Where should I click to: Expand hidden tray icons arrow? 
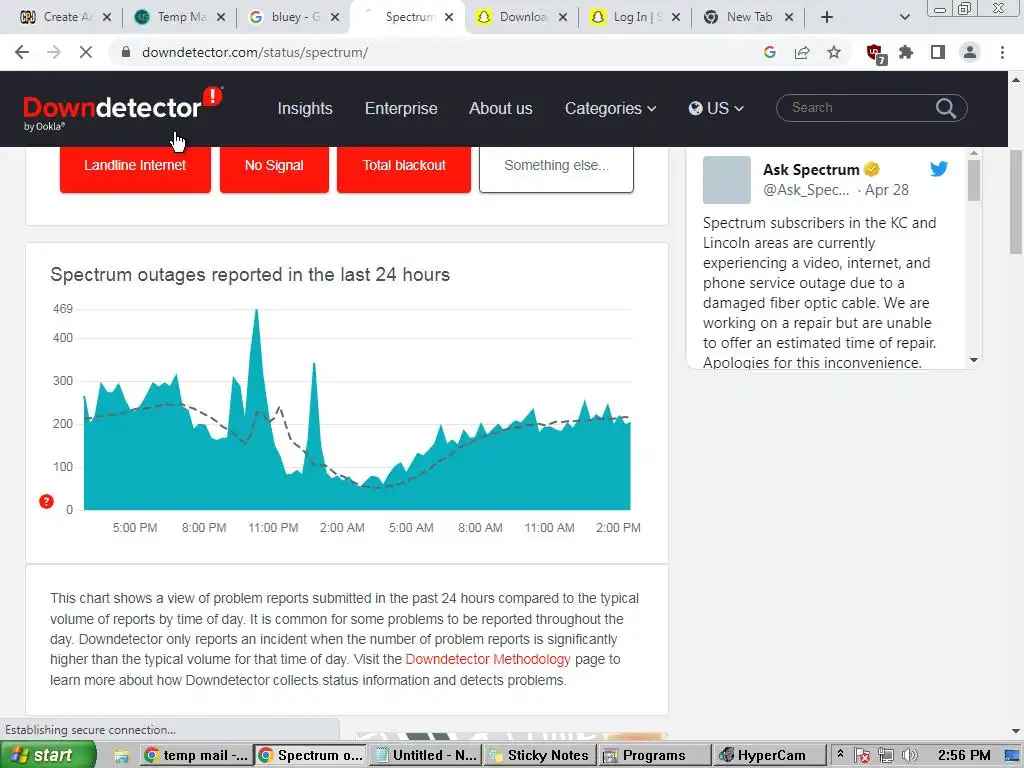coord(840,754)
